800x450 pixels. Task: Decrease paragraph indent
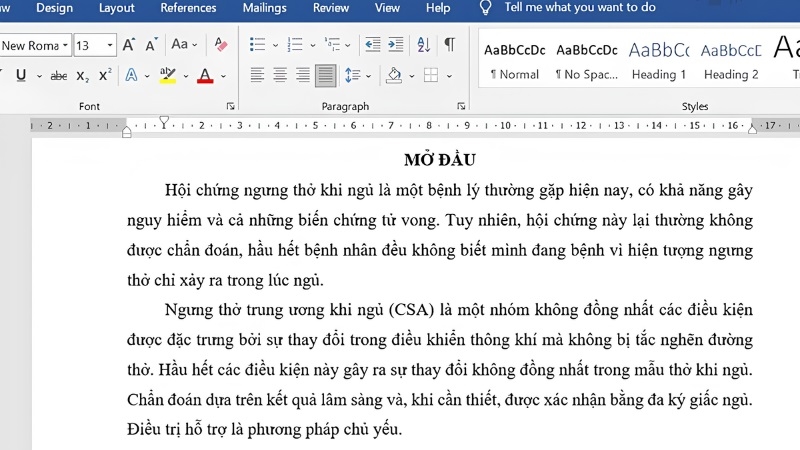[372, 45]
